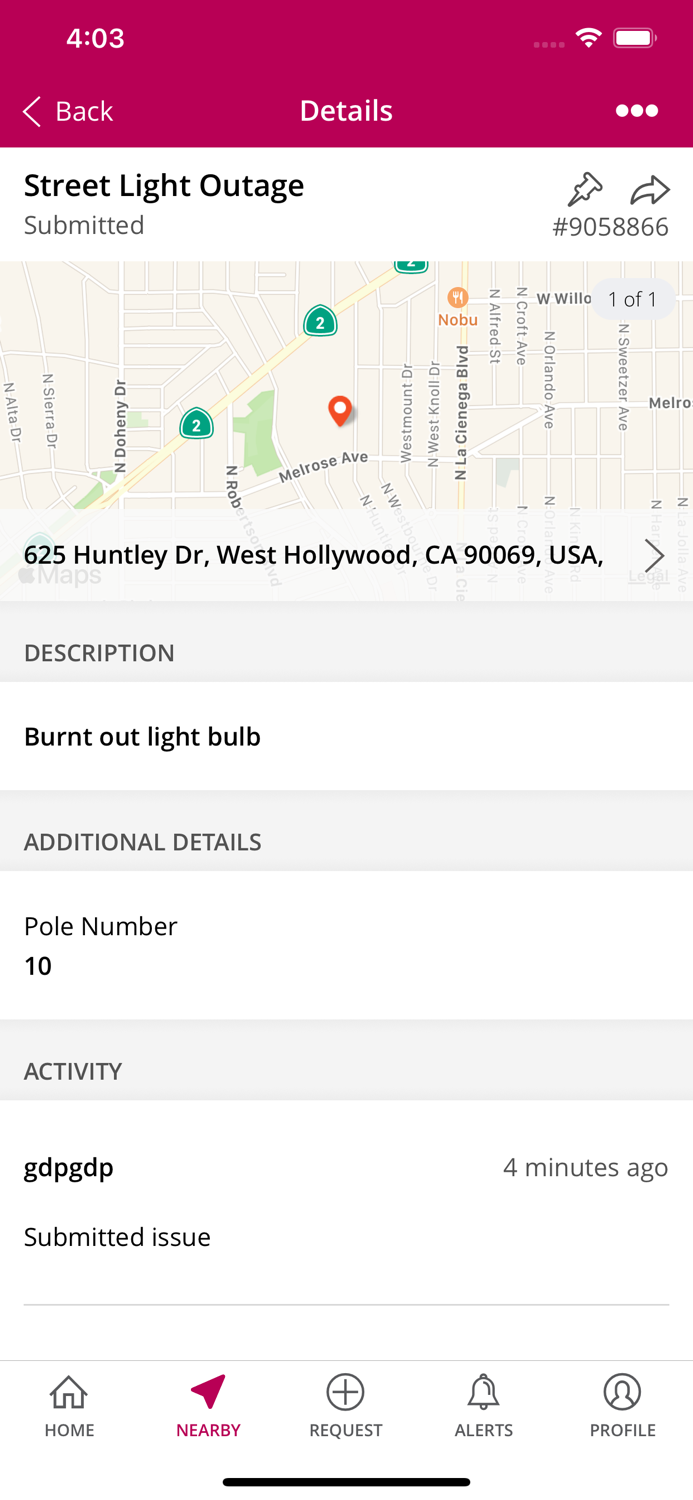
Task: Tap the orange map pin for this issue
Action: coord(340,411)
